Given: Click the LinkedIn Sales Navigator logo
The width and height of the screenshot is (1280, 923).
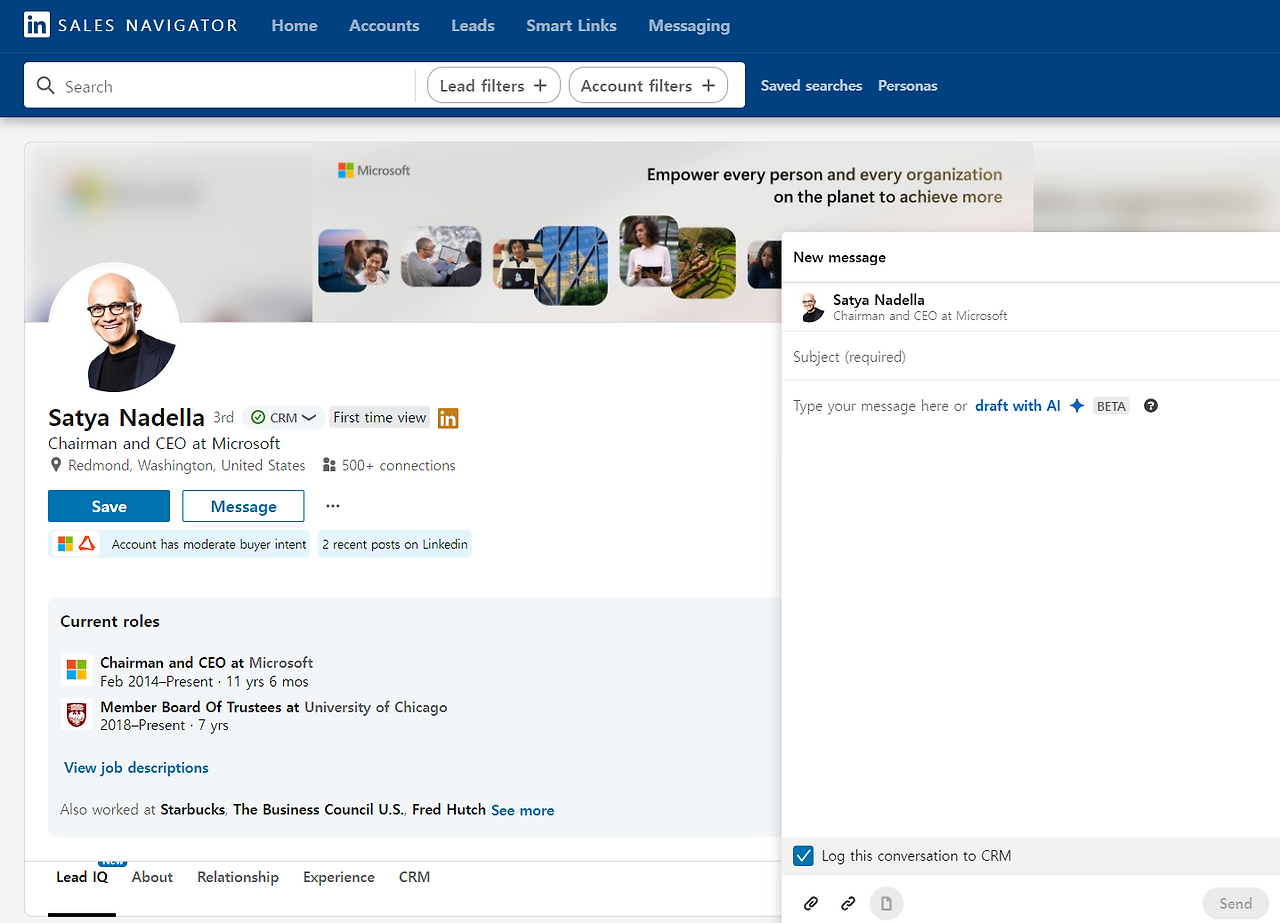Looking at the screenshot, I should coord(131,25).
